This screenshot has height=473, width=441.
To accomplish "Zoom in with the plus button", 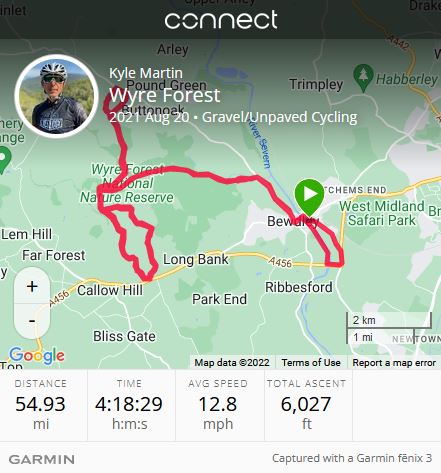I will pos(32,286).
